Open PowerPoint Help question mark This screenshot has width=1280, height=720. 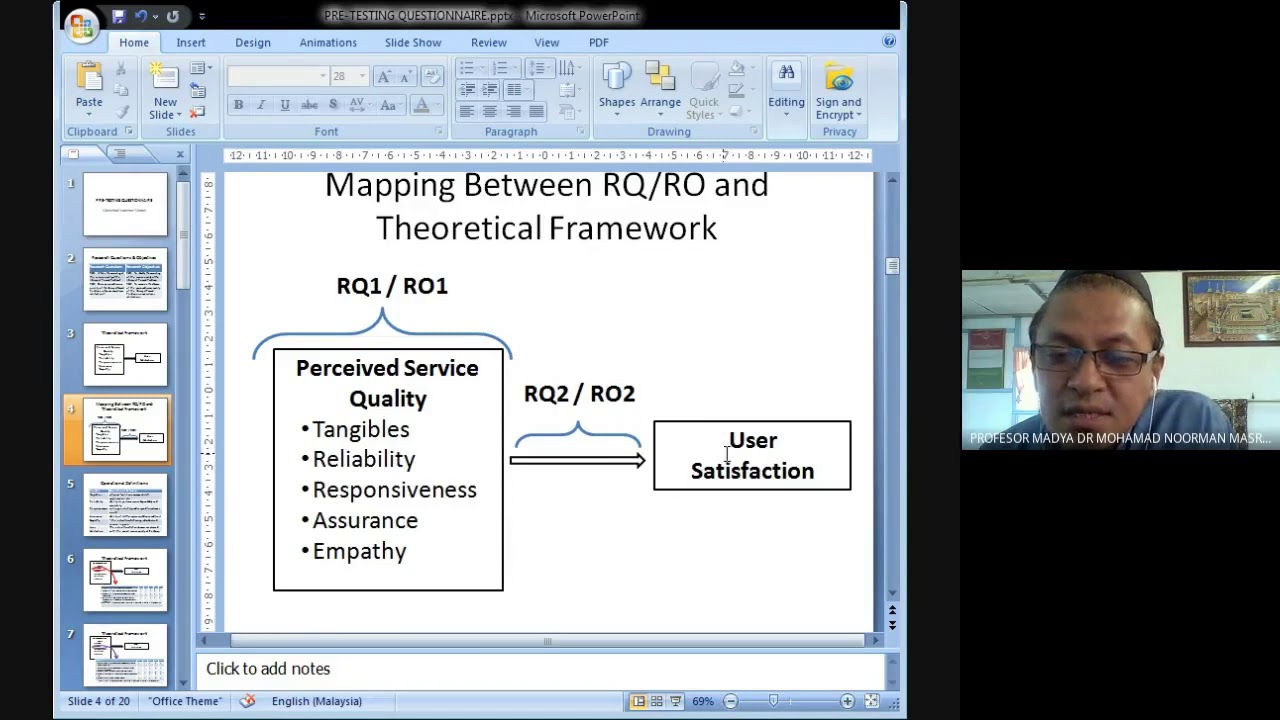tap(888, 42)
